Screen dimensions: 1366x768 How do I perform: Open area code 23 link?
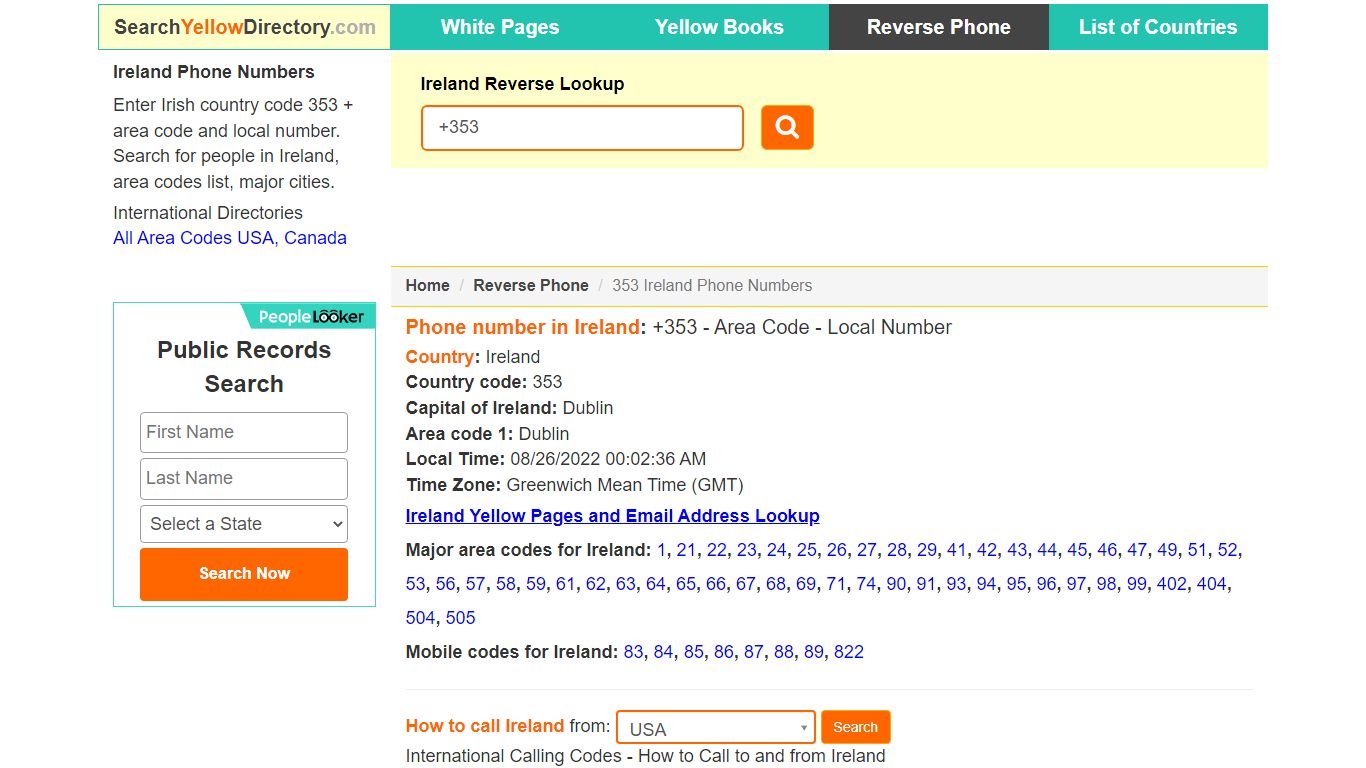(746, 550)
